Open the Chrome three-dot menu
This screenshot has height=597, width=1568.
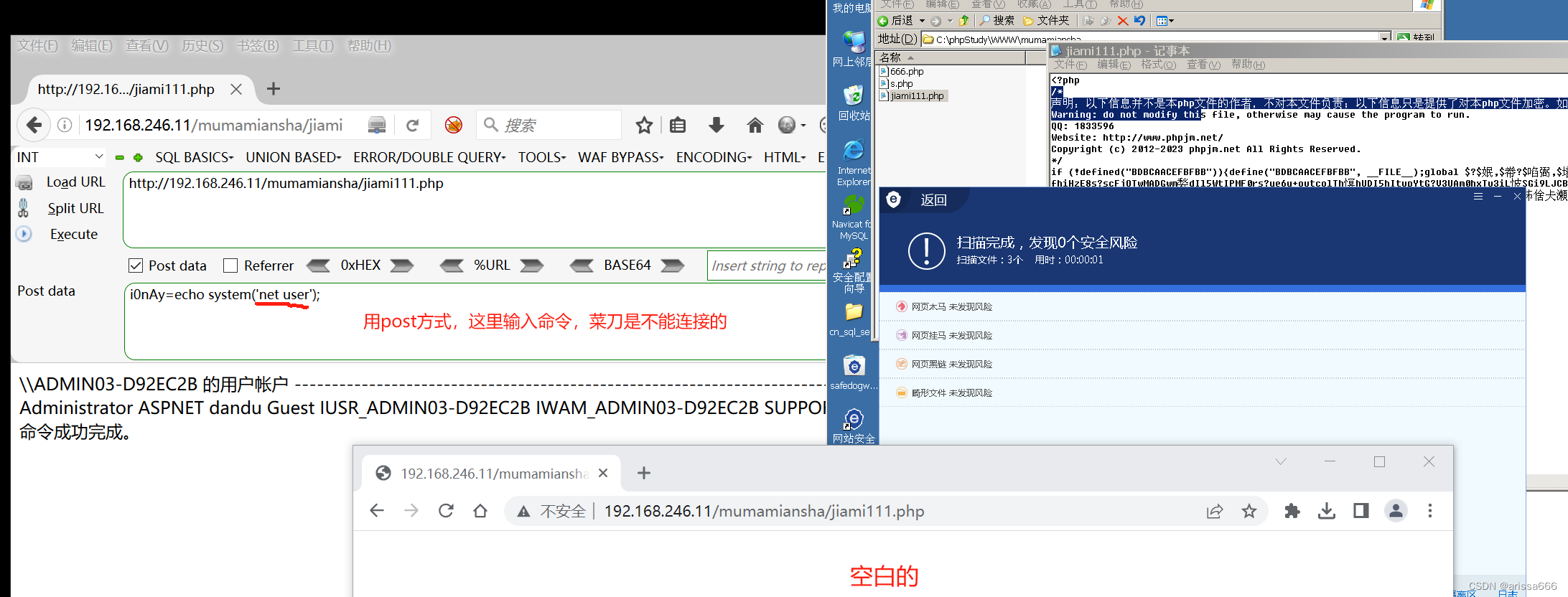[1430, 511]
